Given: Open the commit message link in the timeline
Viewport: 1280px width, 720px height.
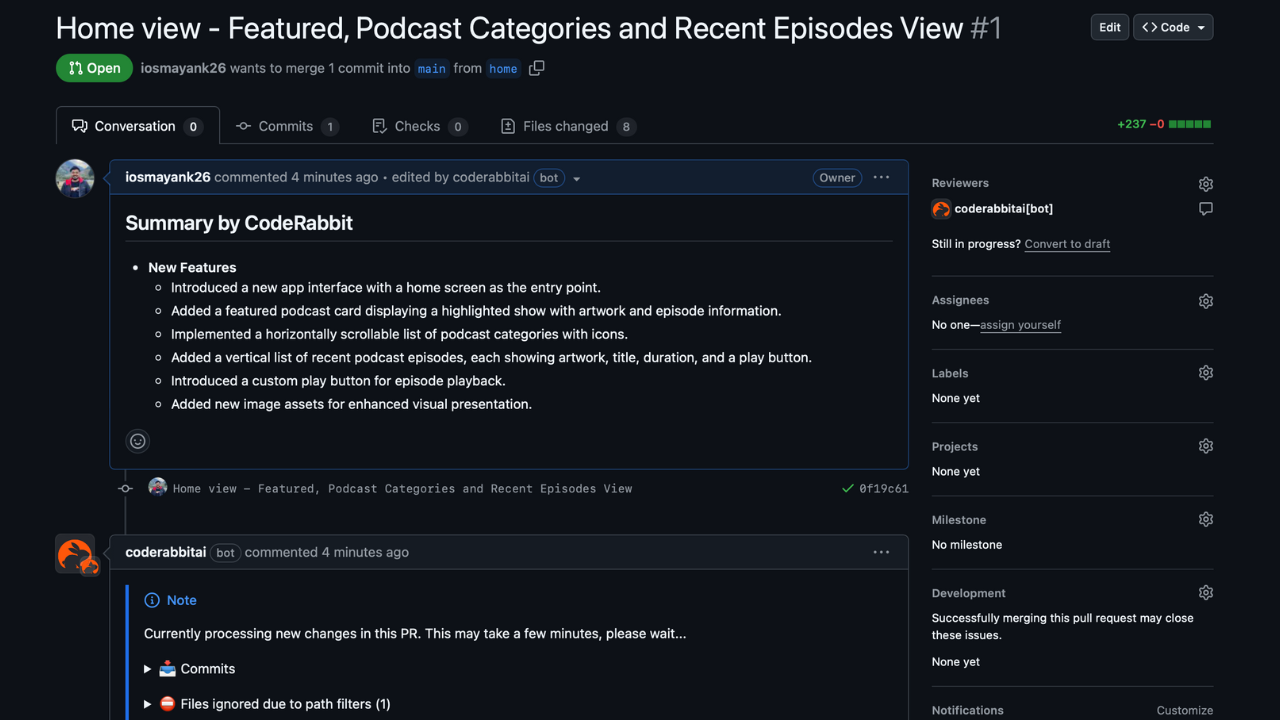Looking at the screenshot, I should coord(402,489).
